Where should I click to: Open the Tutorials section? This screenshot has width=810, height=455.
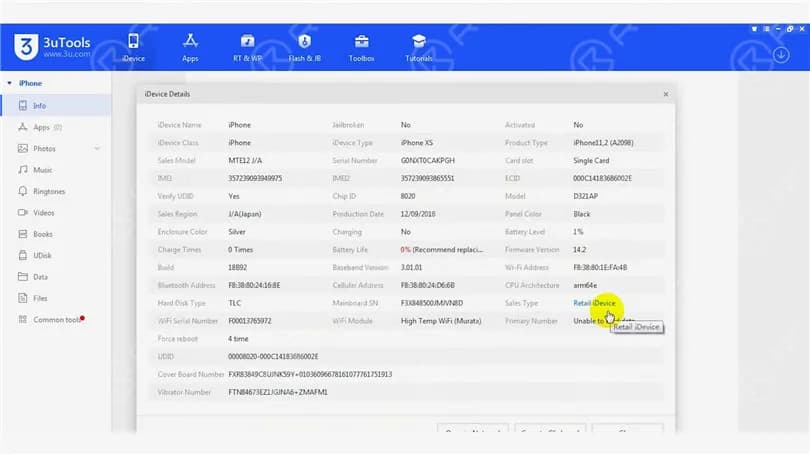click(x=419, y=48)
